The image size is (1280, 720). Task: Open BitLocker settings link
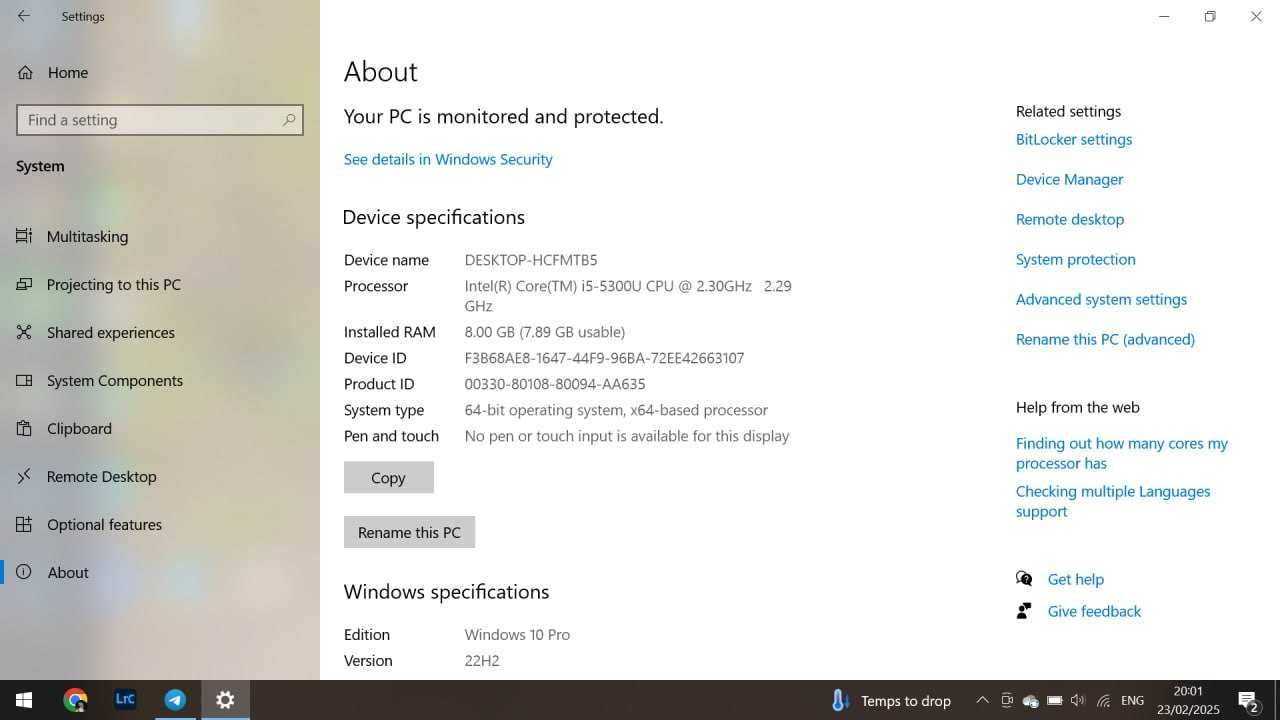point(1074,139)
